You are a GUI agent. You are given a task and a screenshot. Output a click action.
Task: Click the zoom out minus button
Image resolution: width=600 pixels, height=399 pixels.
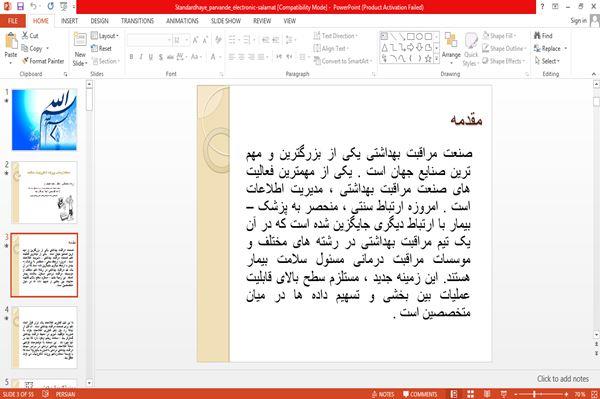click(515, 394)
